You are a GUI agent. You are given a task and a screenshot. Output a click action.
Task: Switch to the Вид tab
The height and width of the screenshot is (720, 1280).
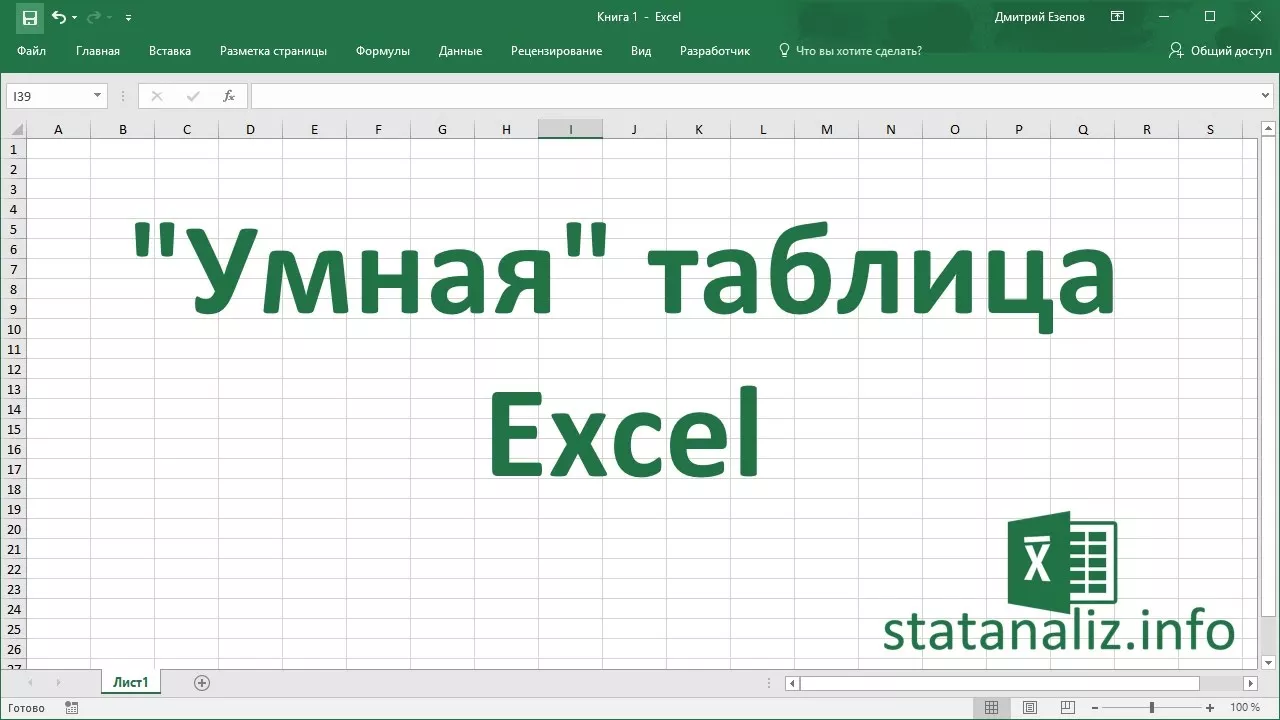[641, 51]
